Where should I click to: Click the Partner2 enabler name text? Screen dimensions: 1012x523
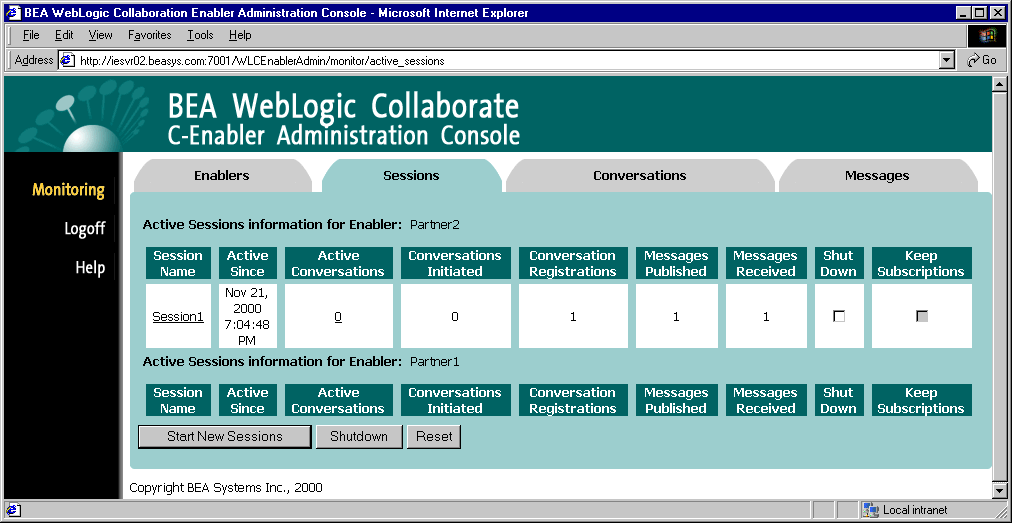[x=434, y=225]
